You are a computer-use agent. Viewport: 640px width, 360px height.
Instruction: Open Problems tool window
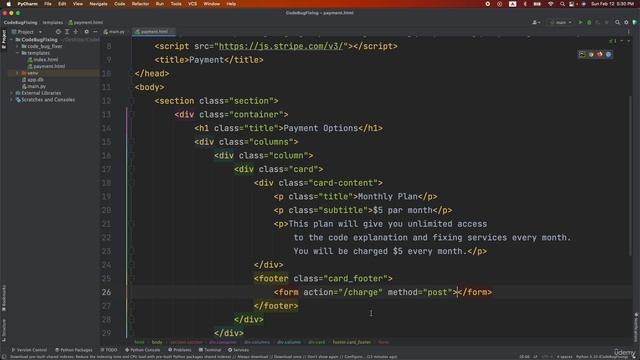[x=180, y=350]
